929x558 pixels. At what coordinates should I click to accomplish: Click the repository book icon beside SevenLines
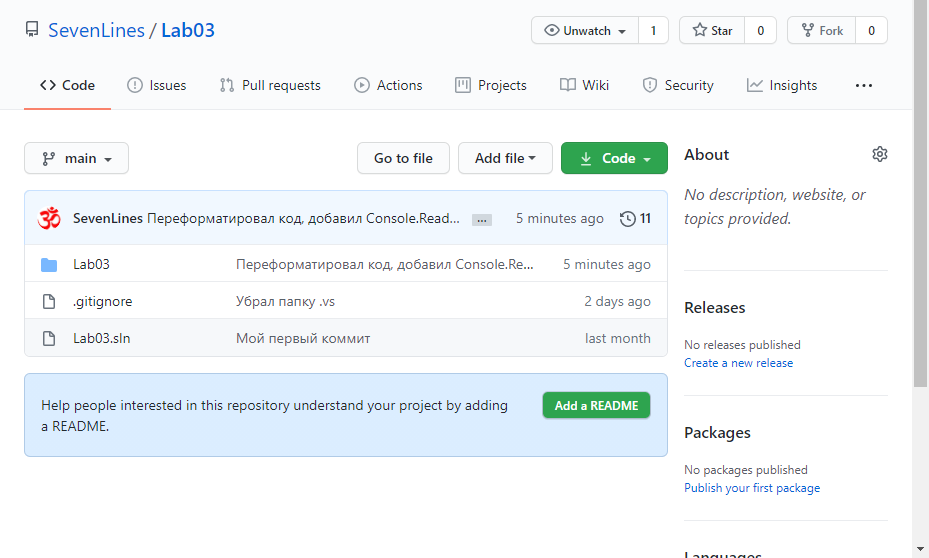point(32,30)
